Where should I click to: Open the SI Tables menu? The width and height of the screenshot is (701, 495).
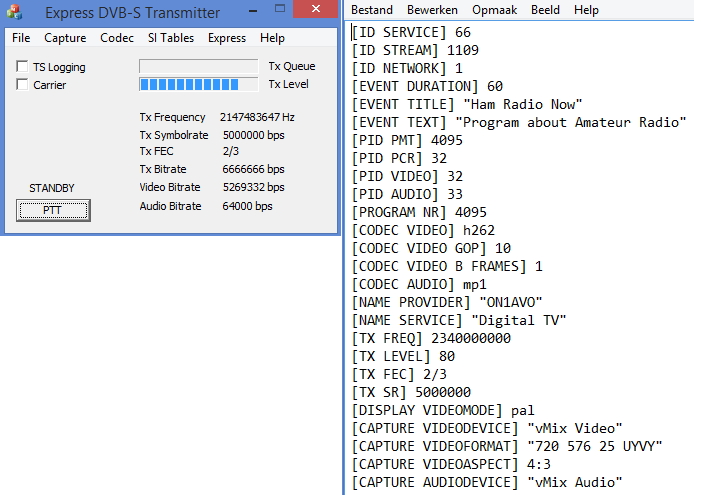170,38
